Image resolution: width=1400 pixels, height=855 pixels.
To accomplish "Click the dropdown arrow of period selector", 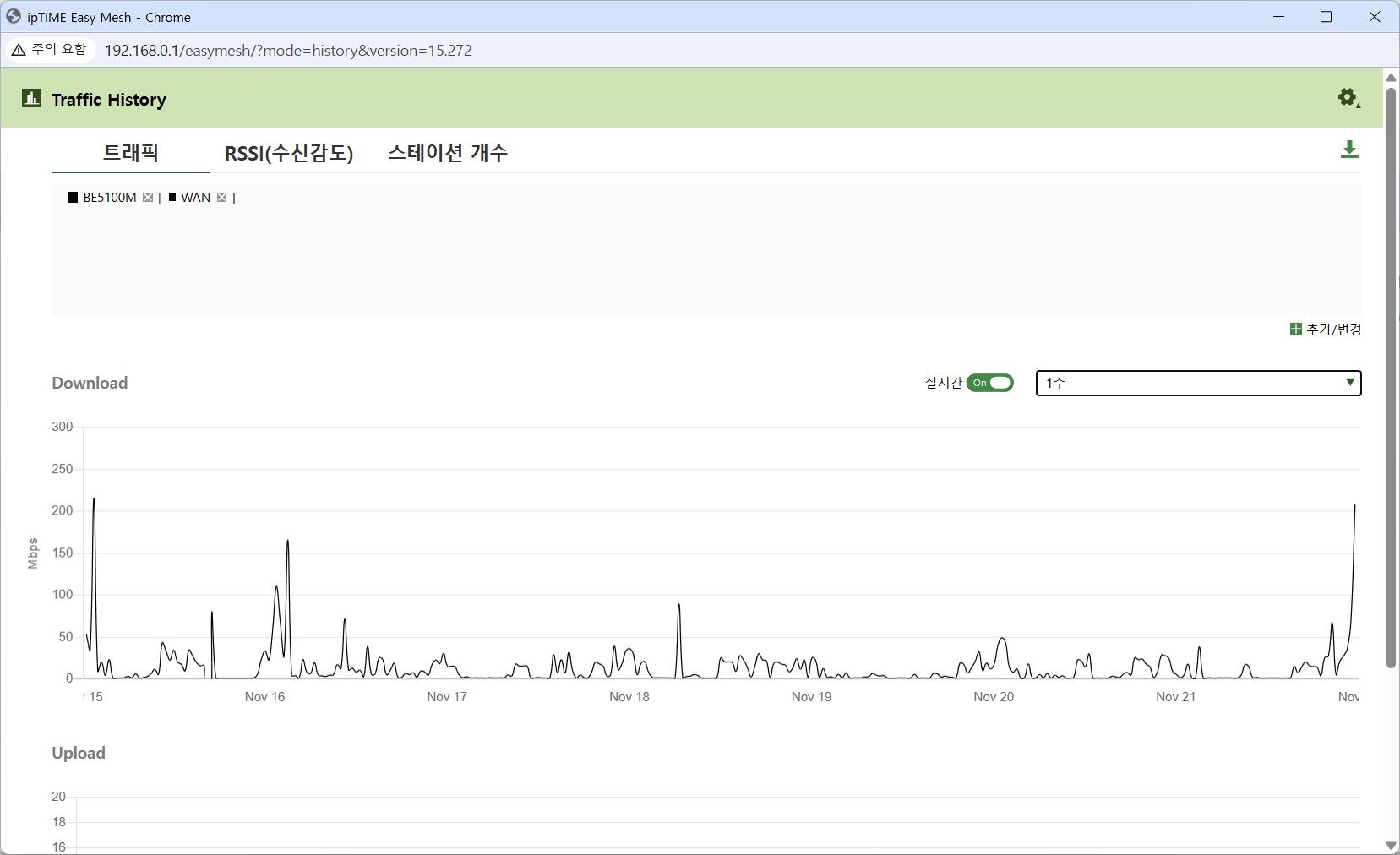I will (x=1350, y=383).
